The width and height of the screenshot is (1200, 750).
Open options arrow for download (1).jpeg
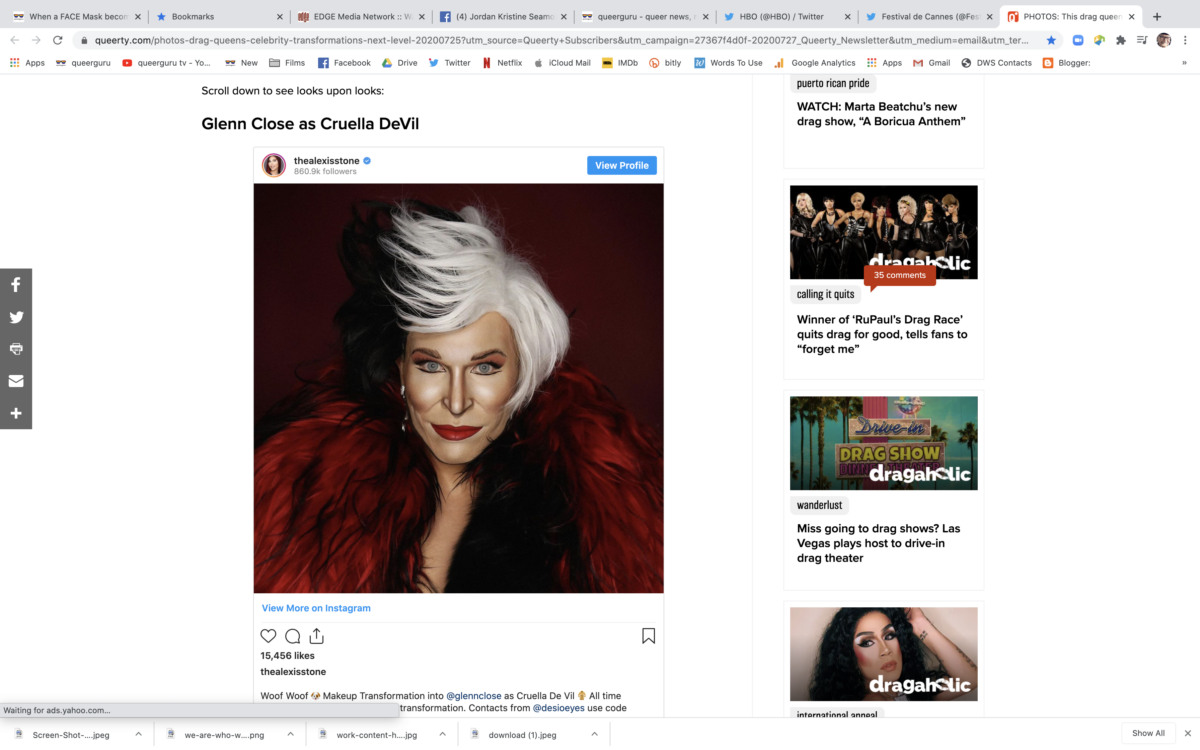point(594,734)
